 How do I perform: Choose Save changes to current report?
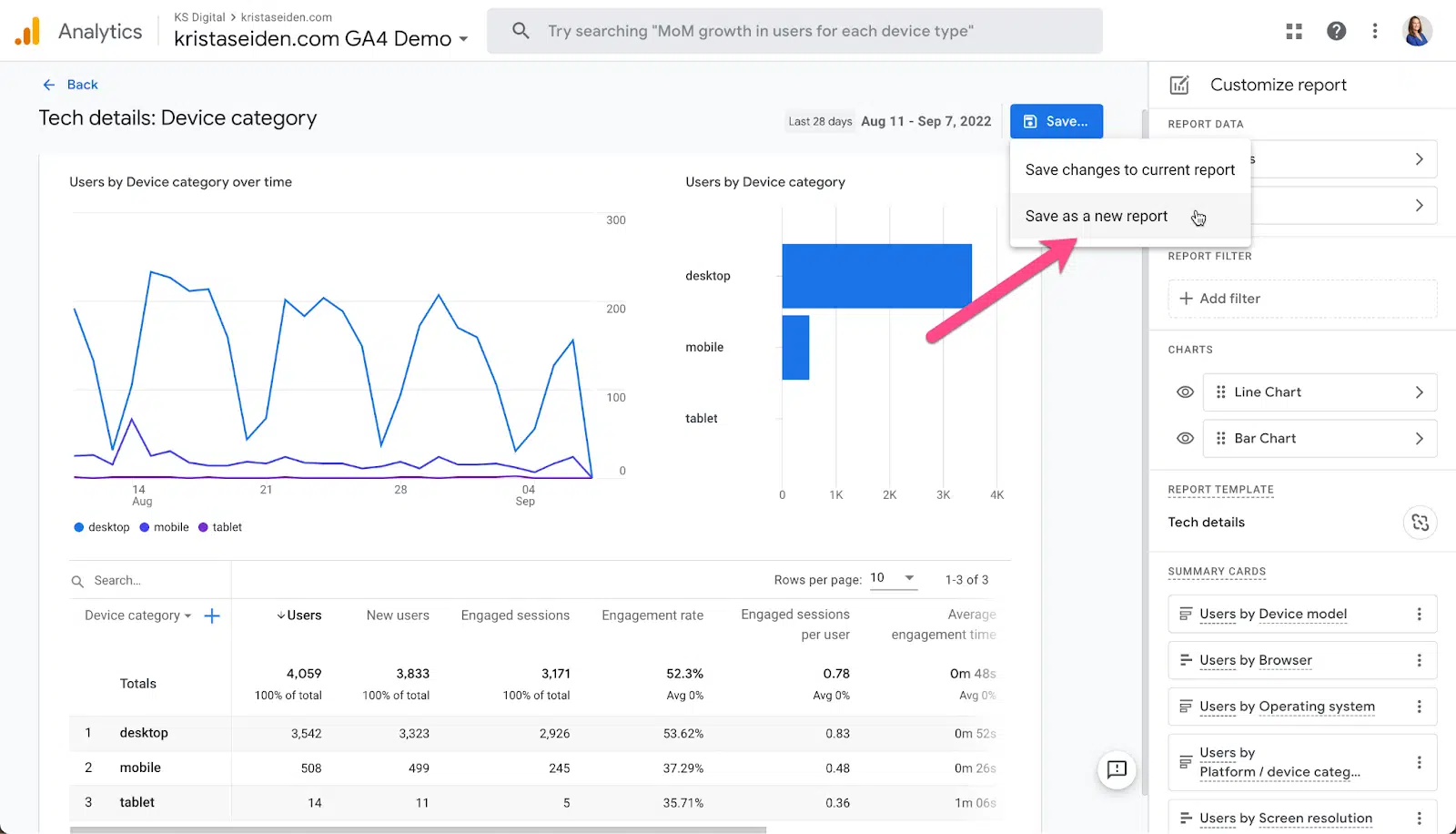pyautogui.click(x=1129, y=170)
